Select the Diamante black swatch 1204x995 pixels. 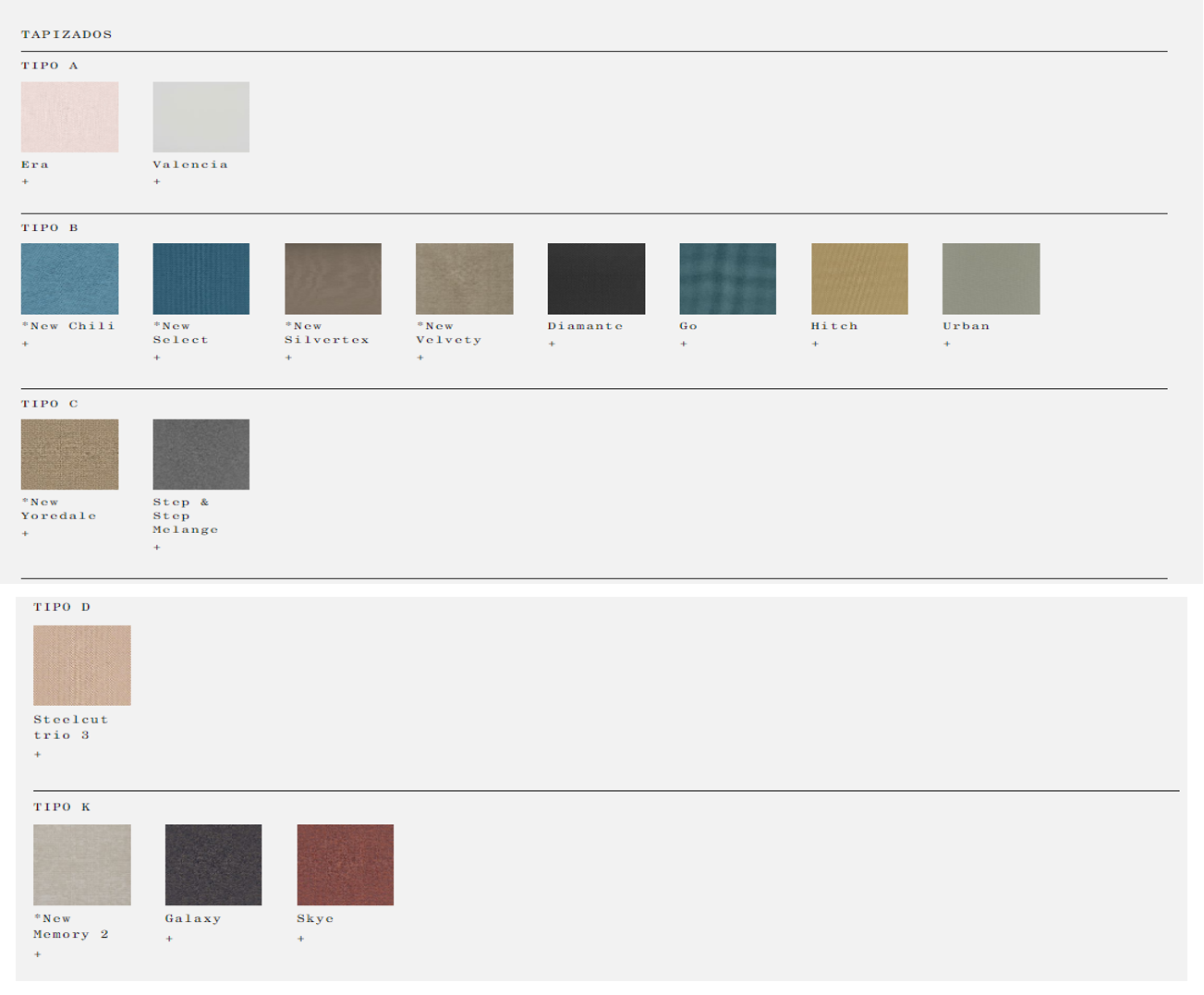pyautogui.click(x=596, y=279)
